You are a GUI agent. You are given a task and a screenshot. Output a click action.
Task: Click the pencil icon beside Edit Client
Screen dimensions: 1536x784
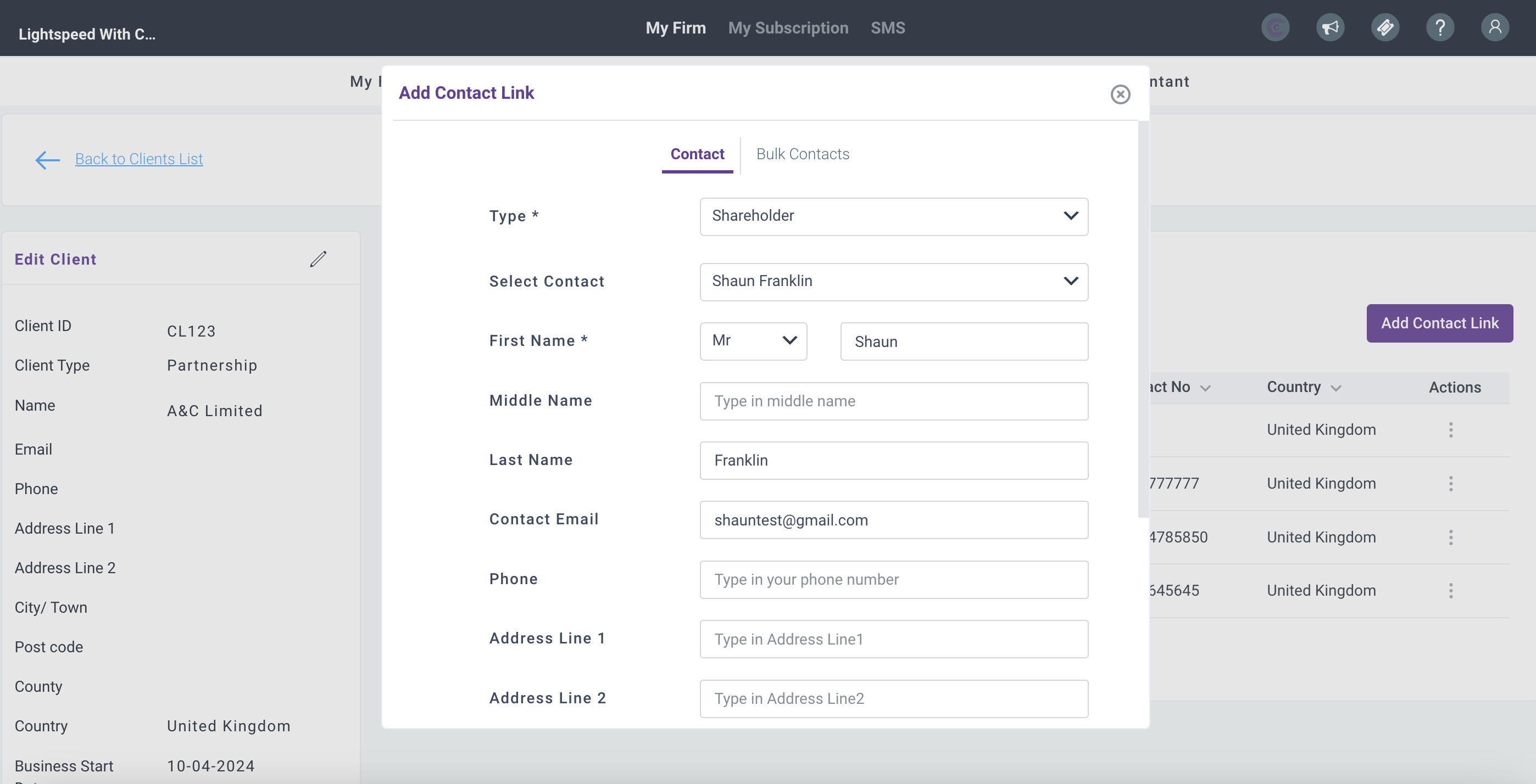tap(318, 259)
